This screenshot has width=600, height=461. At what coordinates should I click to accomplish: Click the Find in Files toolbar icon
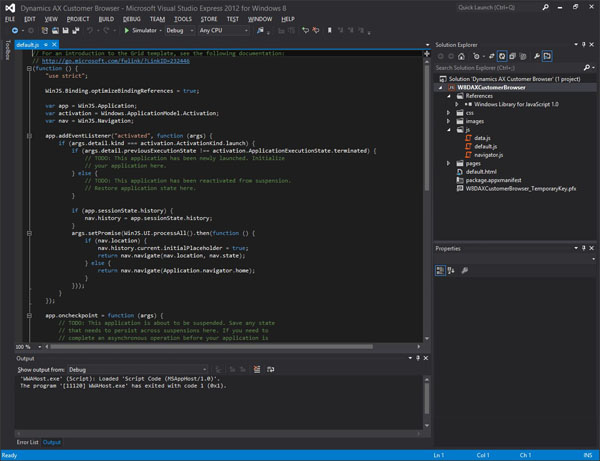pyautogui.click(x=260, y=30)
